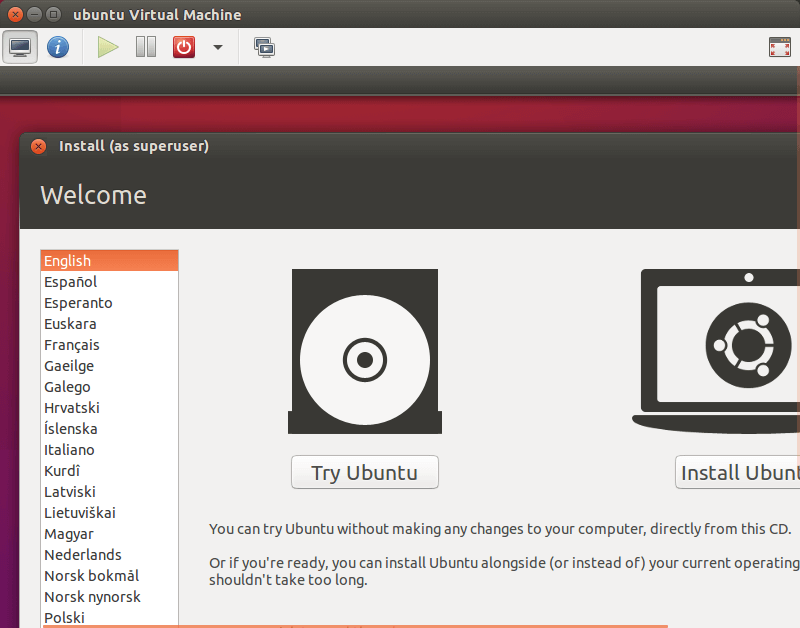Choose Français in the language list
This screenshot has width=800, height=628.
point(72,345)
